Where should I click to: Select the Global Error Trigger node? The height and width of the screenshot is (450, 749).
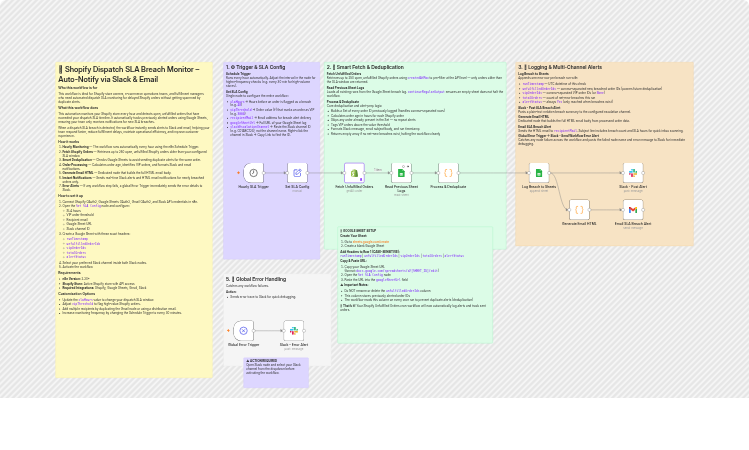(243, 331)
